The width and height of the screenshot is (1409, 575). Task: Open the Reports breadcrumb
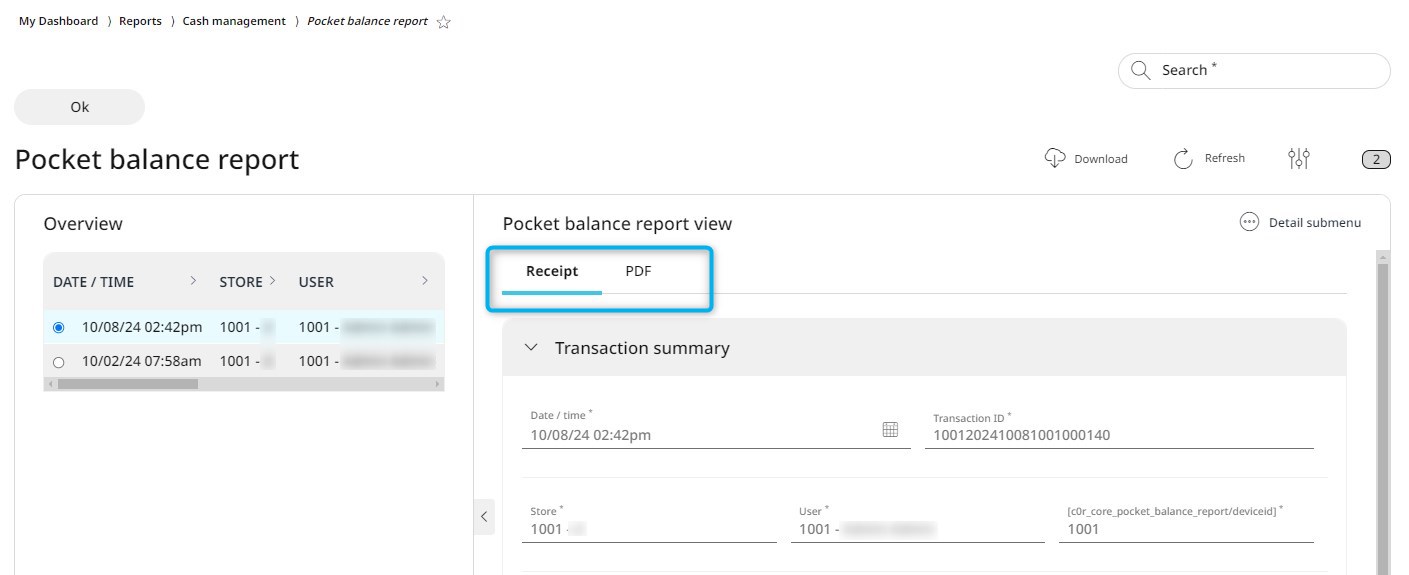(140, 21)
